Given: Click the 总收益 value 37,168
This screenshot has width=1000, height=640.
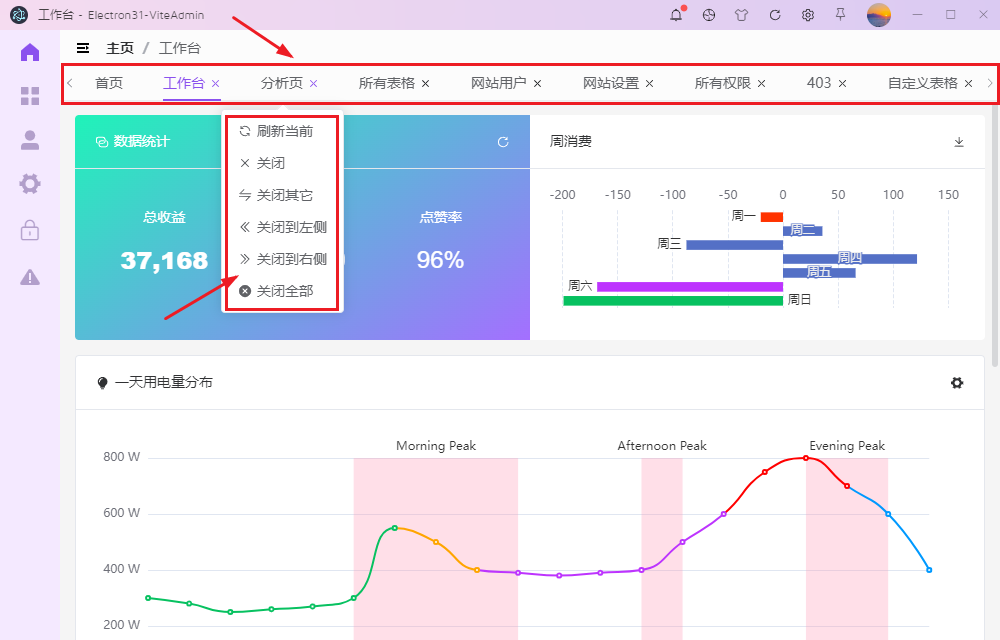Looking at the screenshot, I should pyautogui.click(x=165, y=260).
